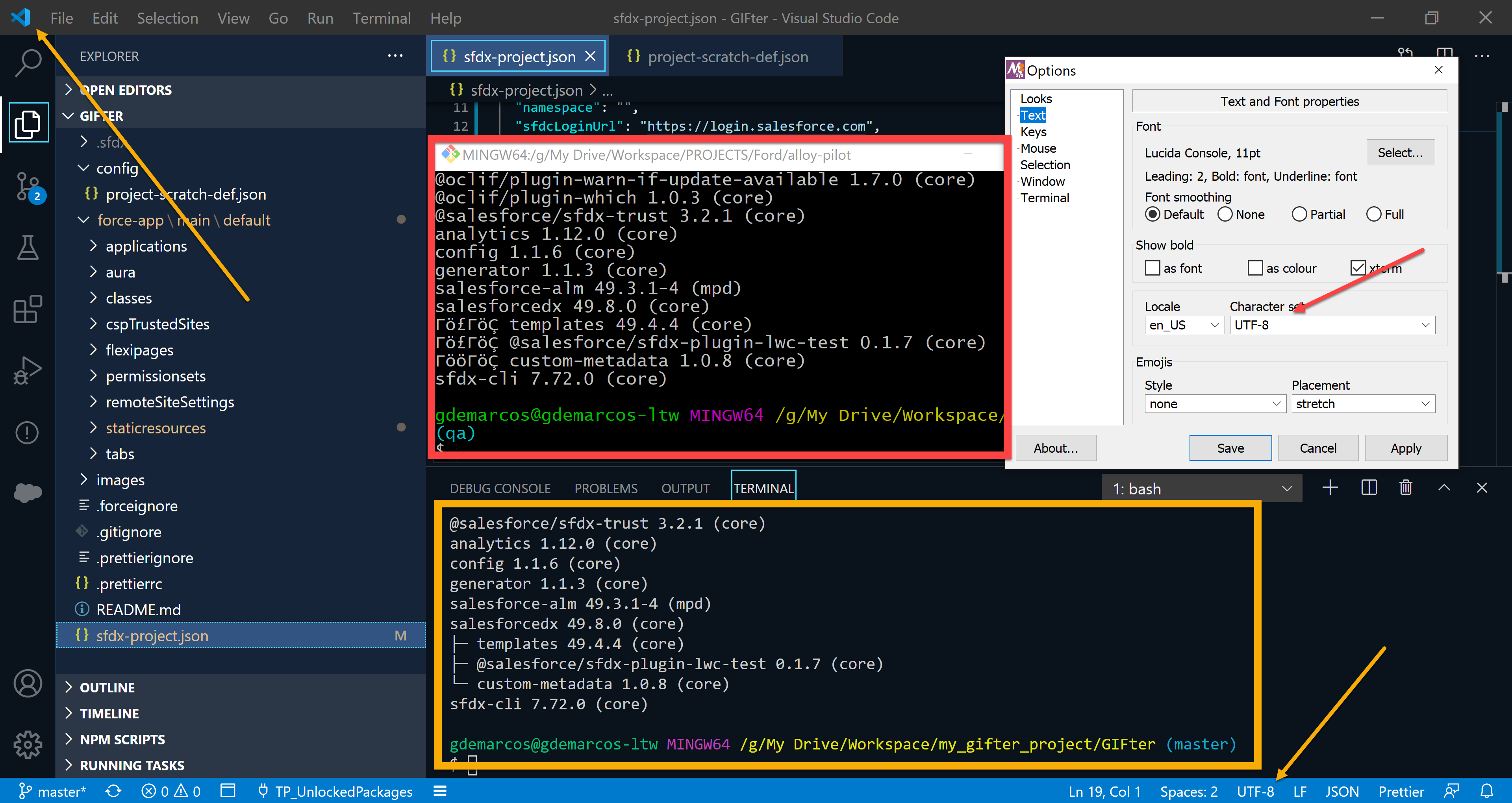Viewport: 1512px width, 803px height.
Task: Click the About... button
Action: point(1055,448)
